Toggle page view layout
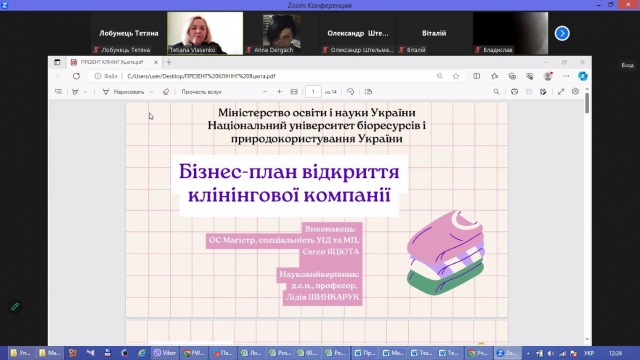The height and width of the screenshot is (360, 640). (368, 92)
